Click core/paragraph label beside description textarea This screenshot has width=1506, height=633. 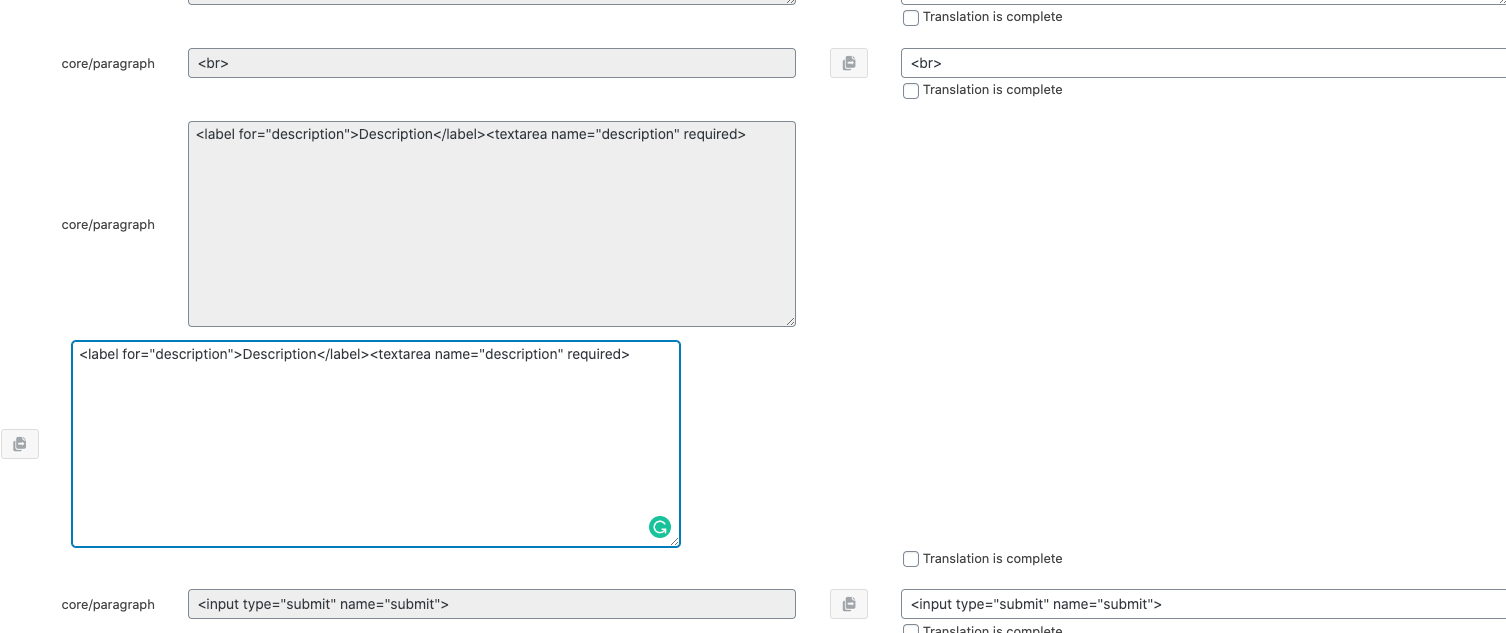[108, 224]
